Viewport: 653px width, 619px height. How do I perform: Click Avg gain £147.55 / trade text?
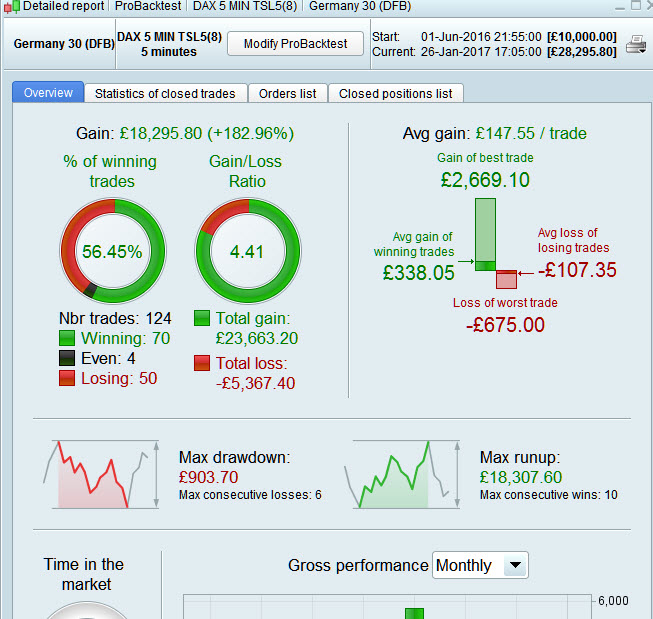tap(494, 133)
